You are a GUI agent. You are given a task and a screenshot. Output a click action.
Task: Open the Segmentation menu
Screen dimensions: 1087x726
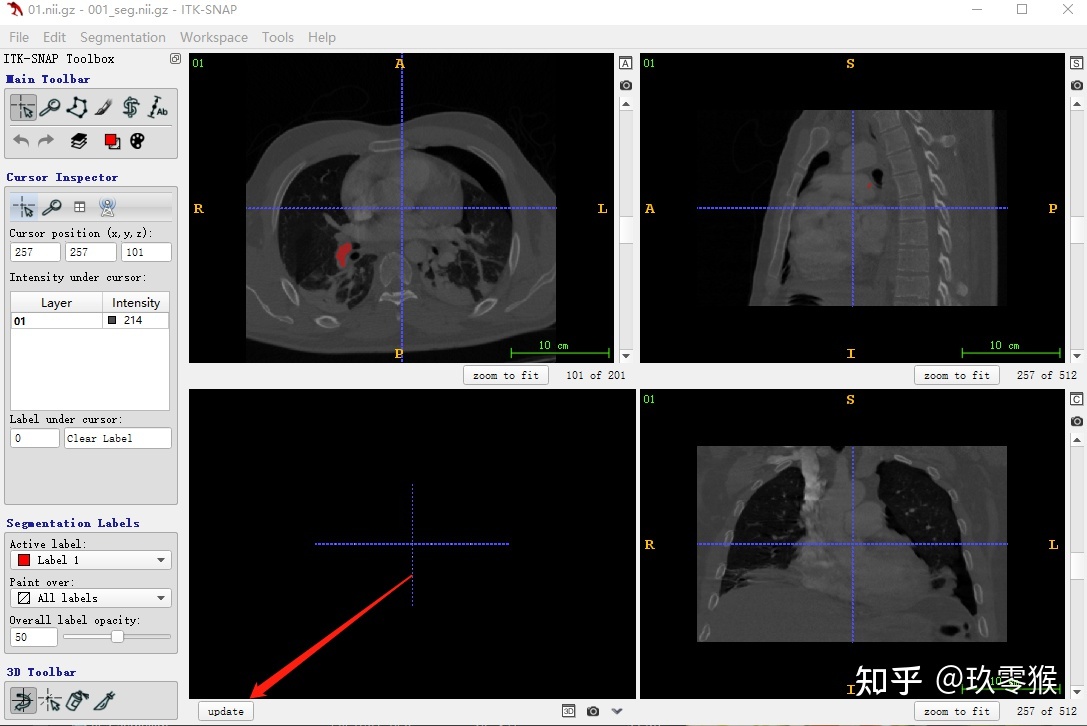point(123,37)
